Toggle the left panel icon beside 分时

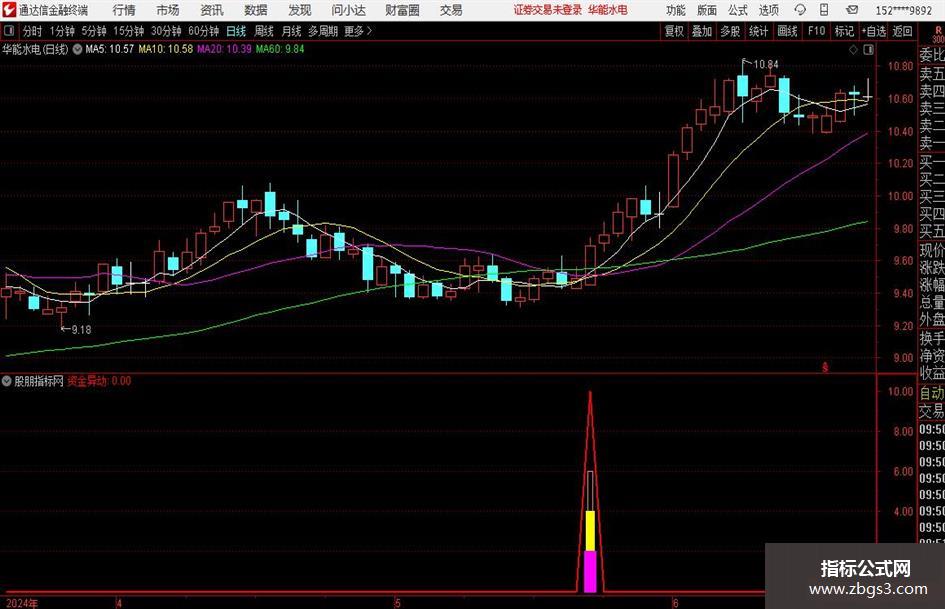coord(9,31)
